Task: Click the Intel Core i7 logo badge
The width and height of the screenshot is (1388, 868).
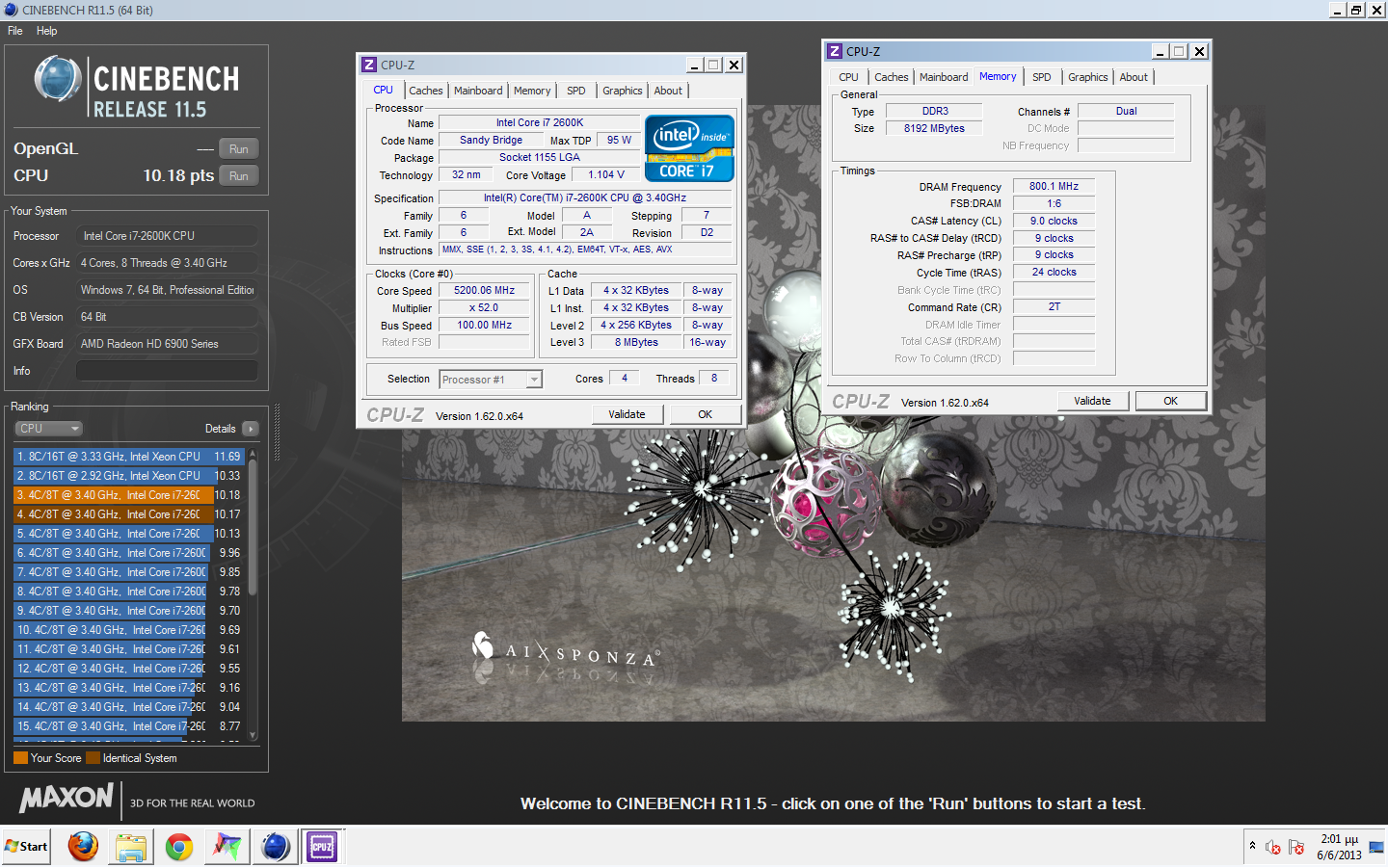Action: click(689, 147)
